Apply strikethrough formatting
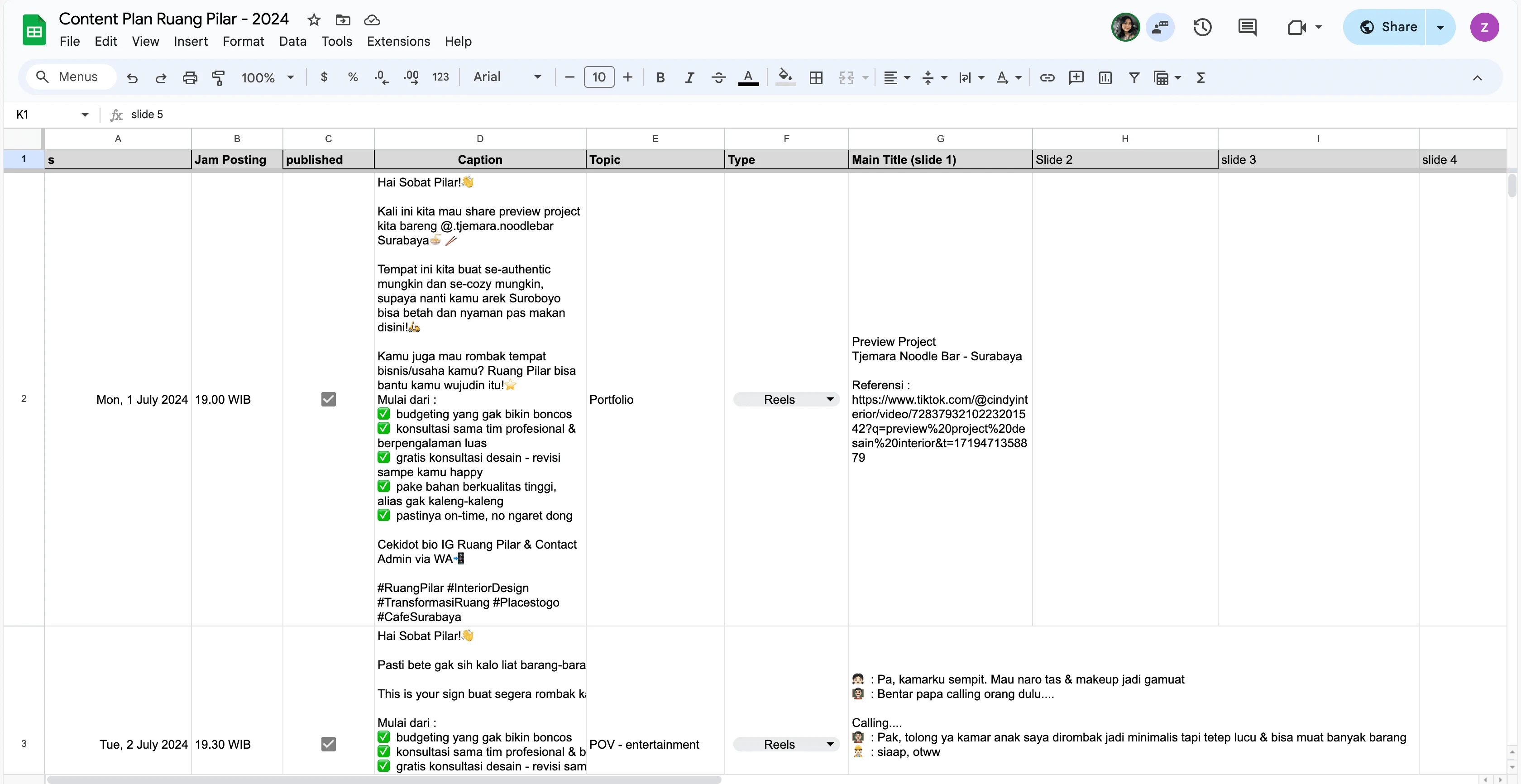 718,77
